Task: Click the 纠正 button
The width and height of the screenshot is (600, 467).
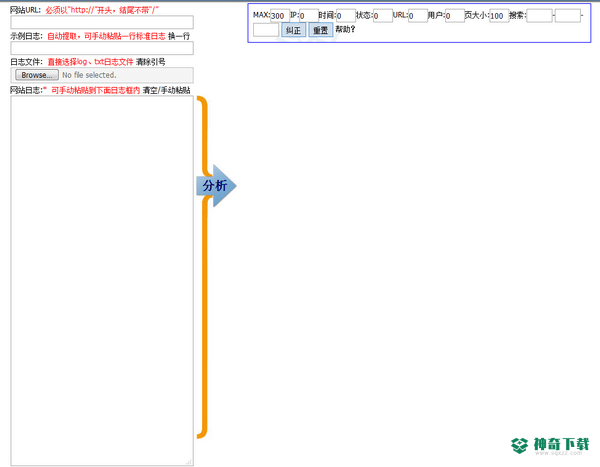Action: click(293, 30)
